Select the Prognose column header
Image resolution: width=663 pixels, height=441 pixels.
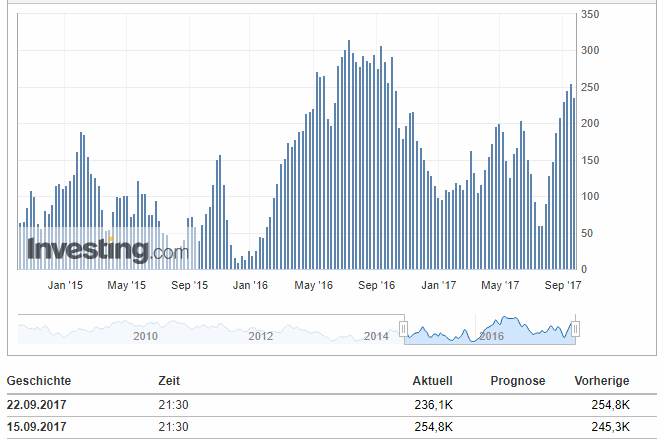pyautogui.click(x=517, y=381)
